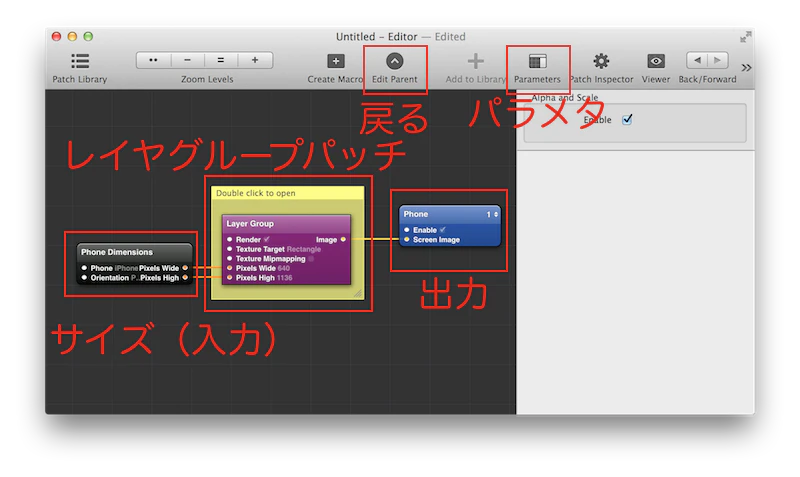Screen dimensions: 800x477
Task: Toggle the Parameters panel icon
Action: pos(537,61)
